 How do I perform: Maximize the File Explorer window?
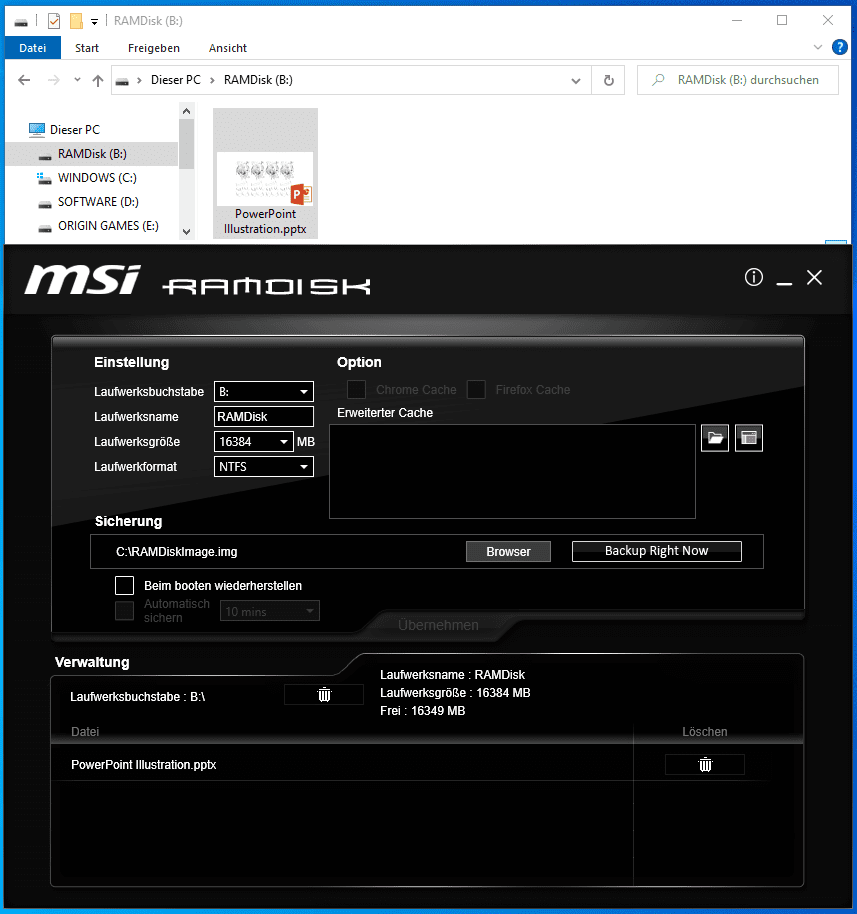tap(782, 20)
